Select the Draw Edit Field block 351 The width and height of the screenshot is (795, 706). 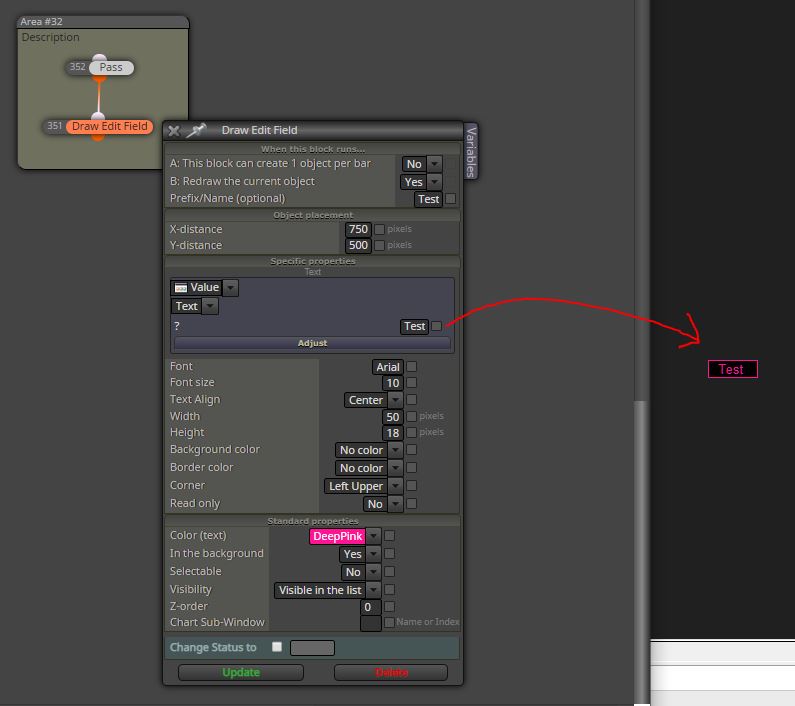110,126
